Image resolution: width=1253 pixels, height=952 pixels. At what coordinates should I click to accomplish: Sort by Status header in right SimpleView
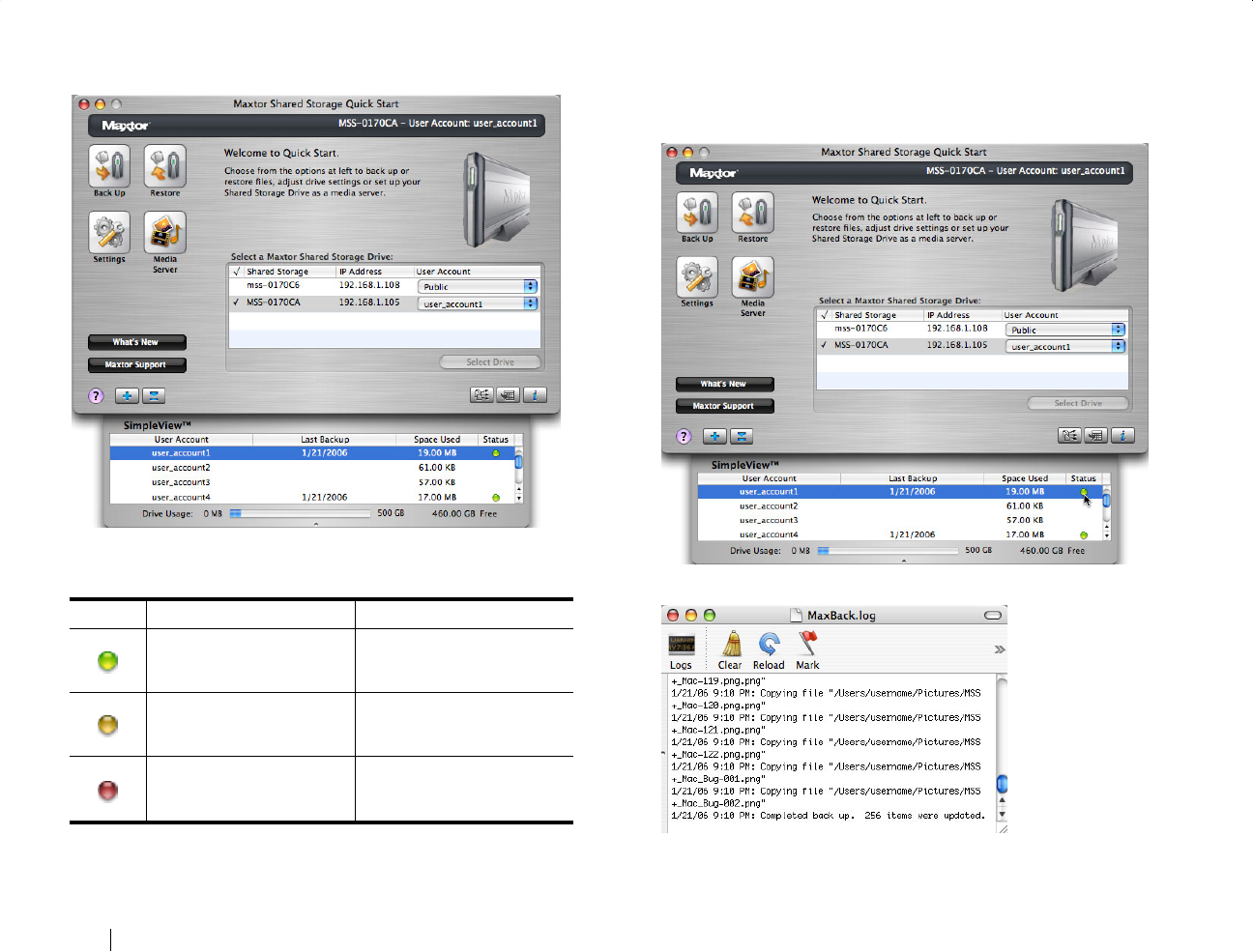click(x=1083, y=478)
